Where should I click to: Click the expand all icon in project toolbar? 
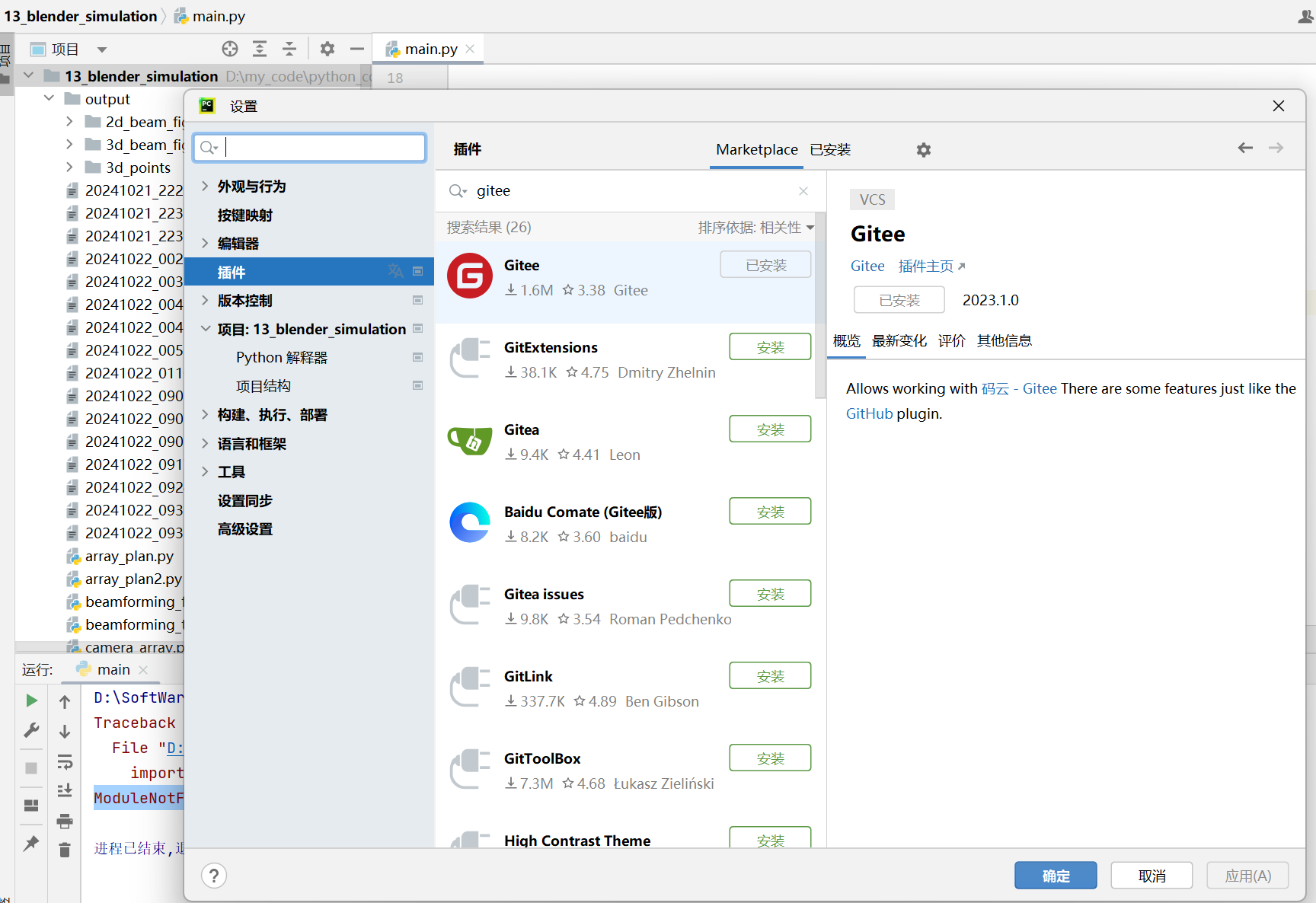pos(260,49)
